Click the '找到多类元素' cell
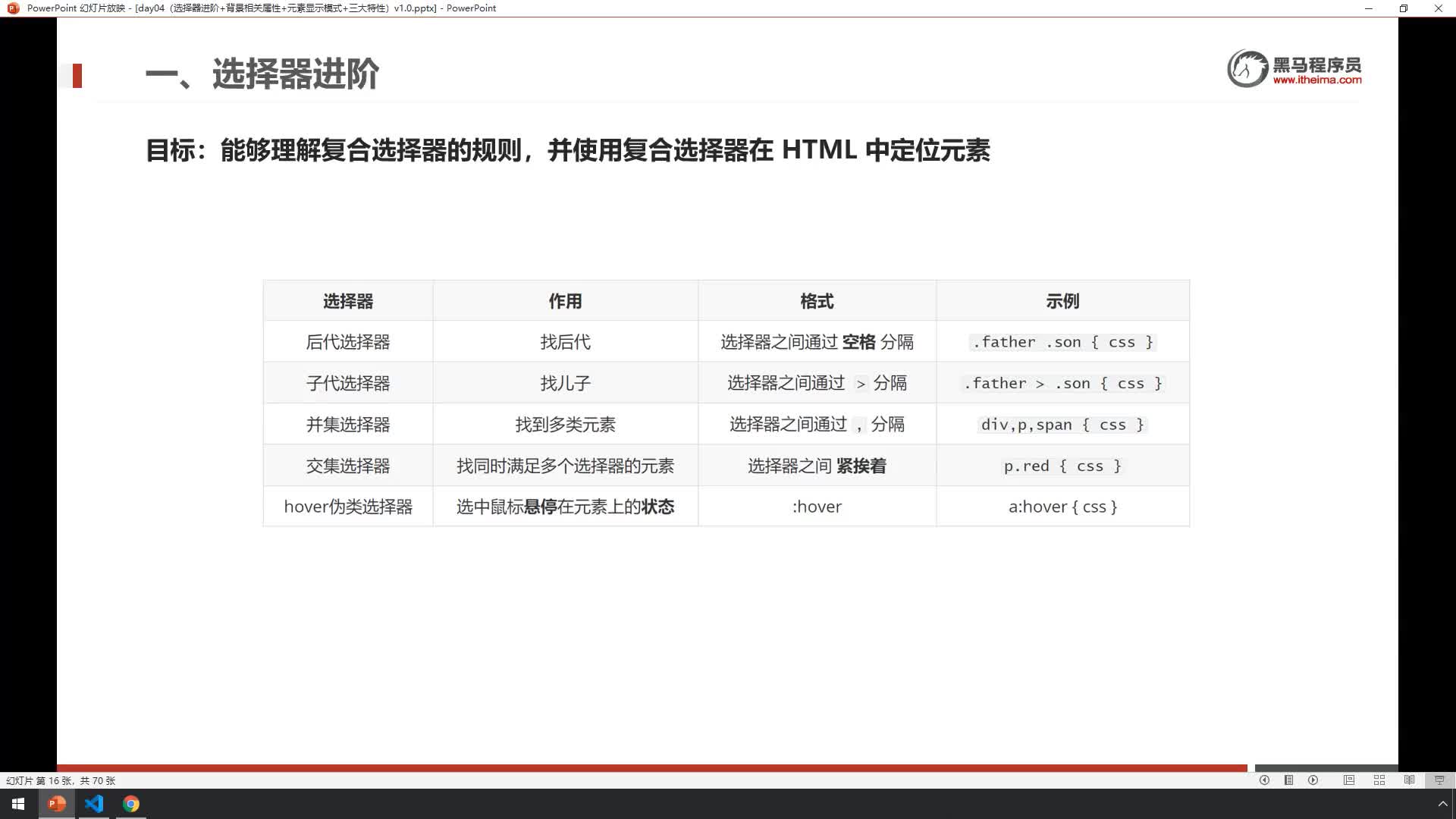1456x819 pixels. coord(565,425)
